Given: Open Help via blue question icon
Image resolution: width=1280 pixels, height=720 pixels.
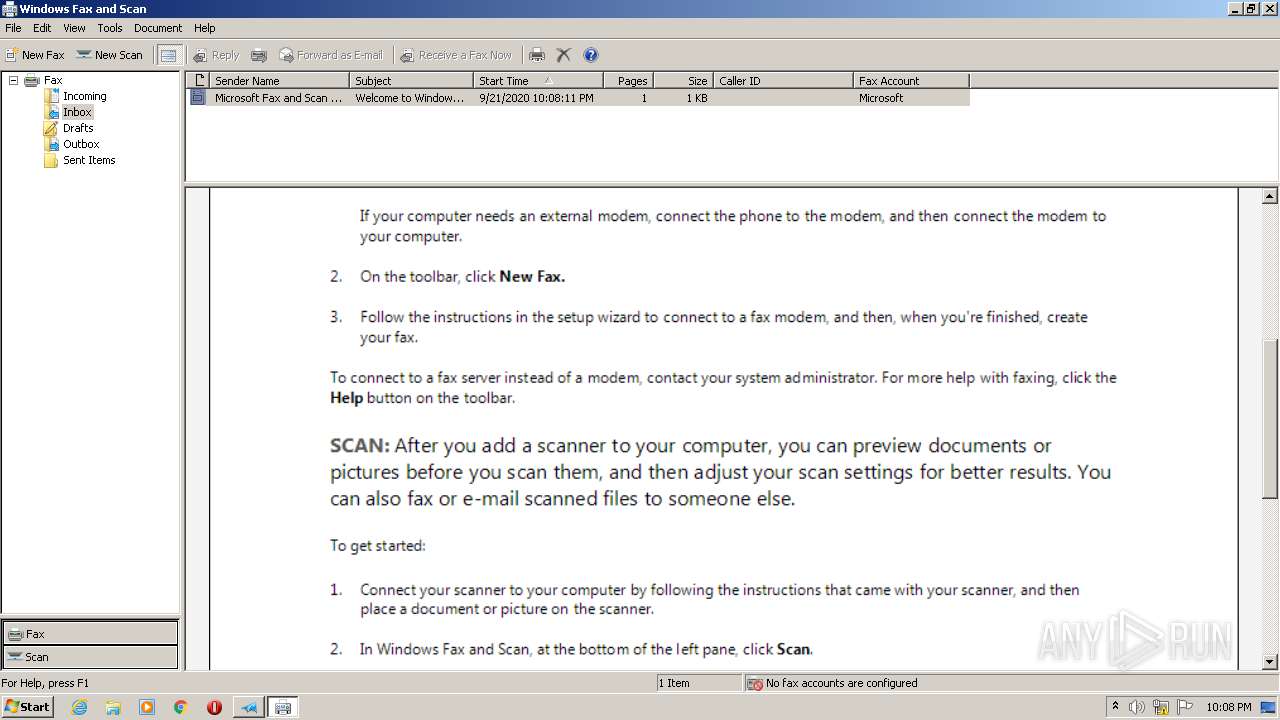Looking at the screenshot, I should click(591, 55).
